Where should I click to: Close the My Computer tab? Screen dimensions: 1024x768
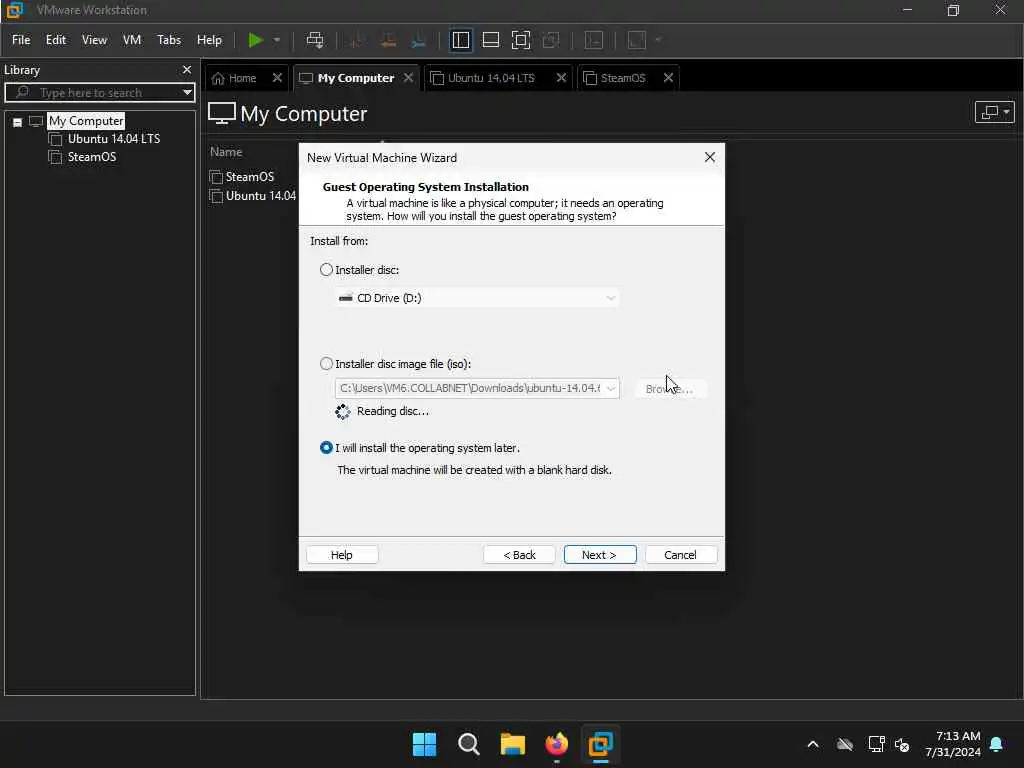pos(408,78)
